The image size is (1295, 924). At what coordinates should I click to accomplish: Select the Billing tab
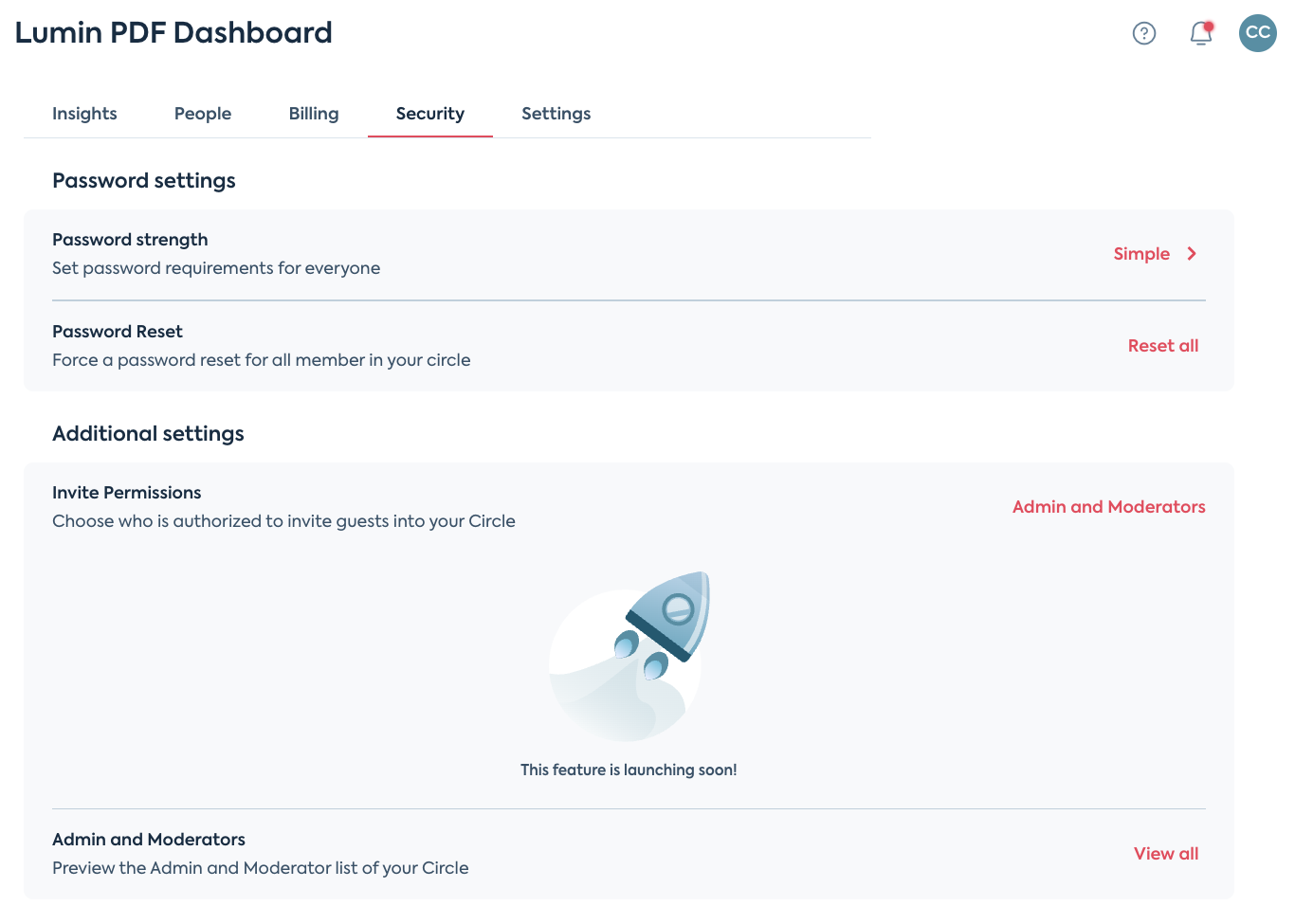click(313, 113)
